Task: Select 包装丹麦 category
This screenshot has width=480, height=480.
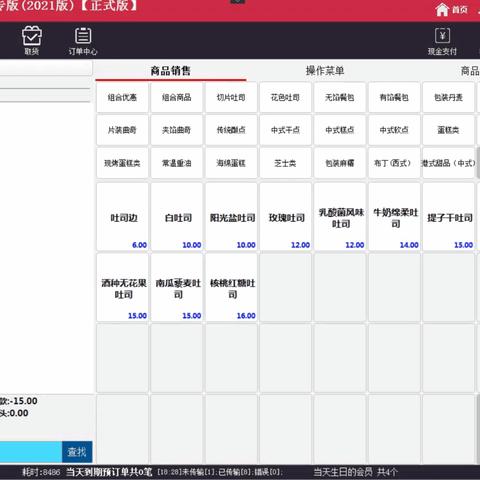Action: coord(448,98)
